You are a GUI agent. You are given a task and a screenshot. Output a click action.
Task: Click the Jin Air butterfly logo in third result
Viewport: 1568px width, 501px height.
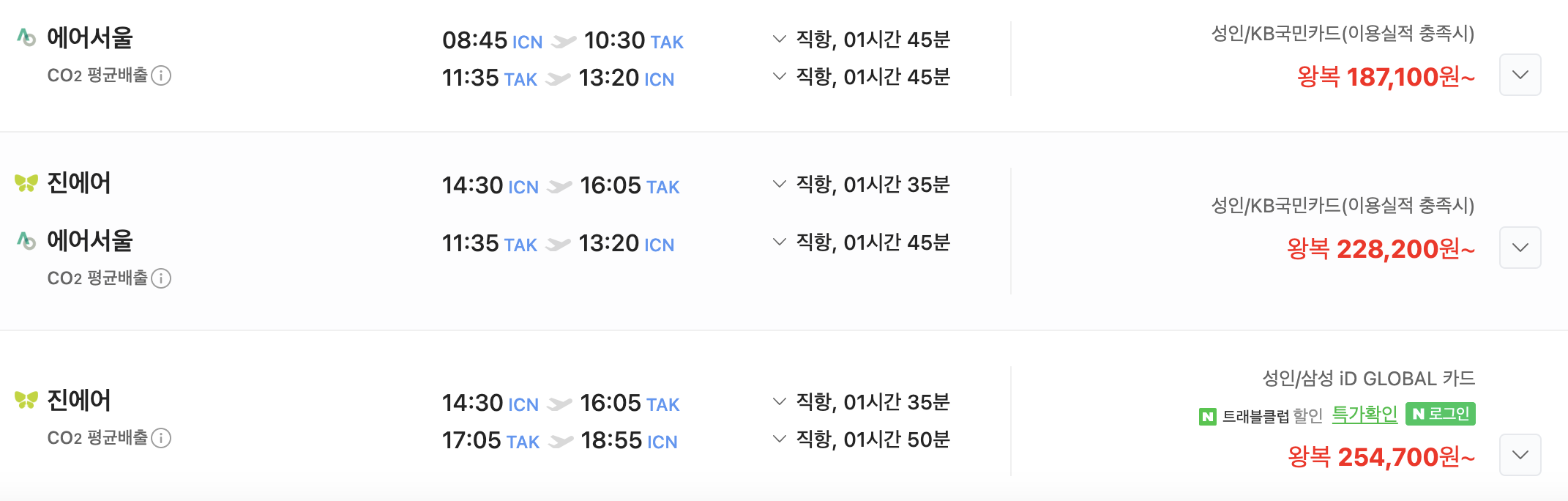point(26,400)
